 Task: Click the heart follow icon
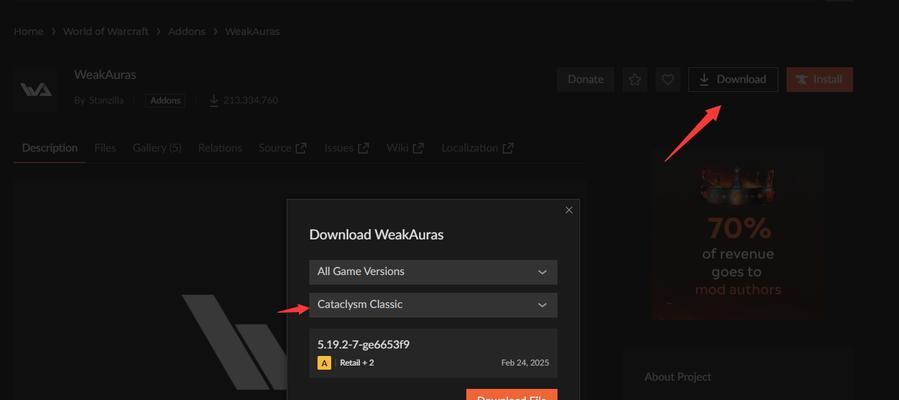[x=667, y=80]
